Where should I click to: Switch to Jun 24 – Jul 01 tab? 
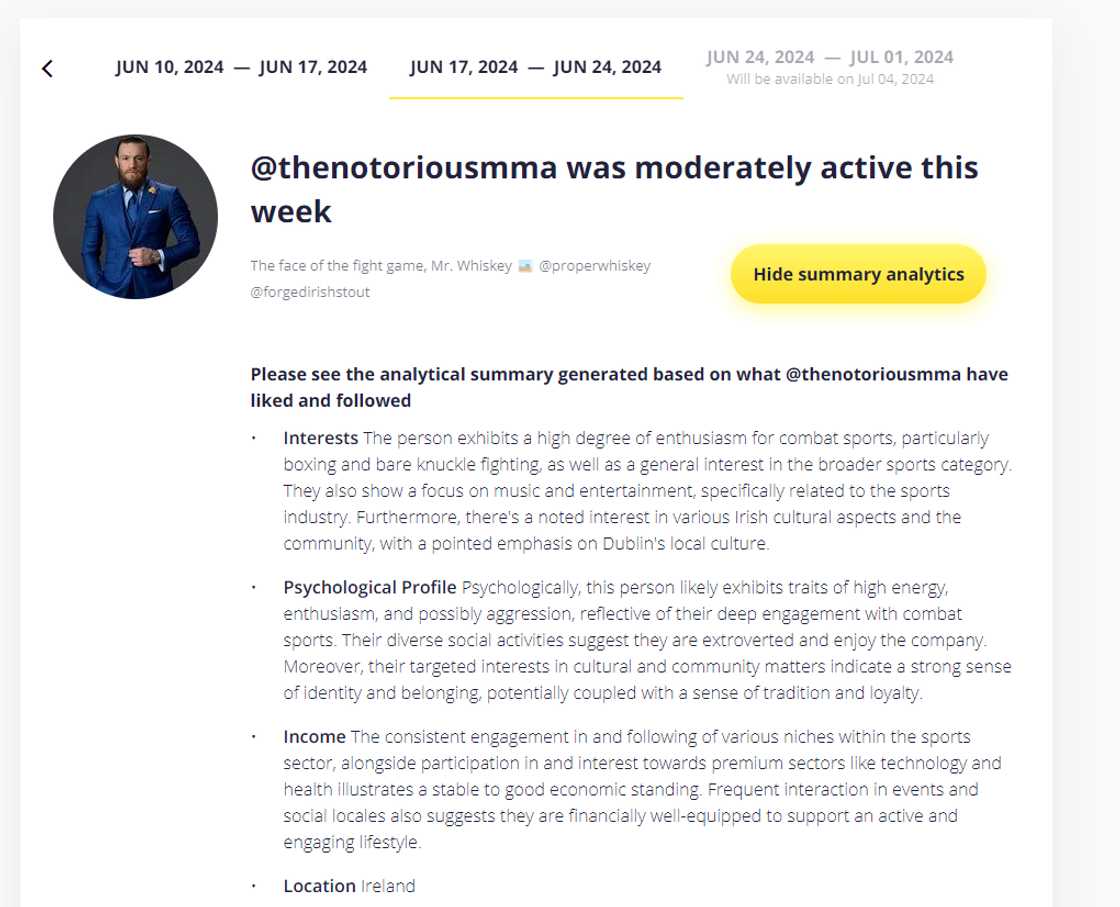(829, 57)
